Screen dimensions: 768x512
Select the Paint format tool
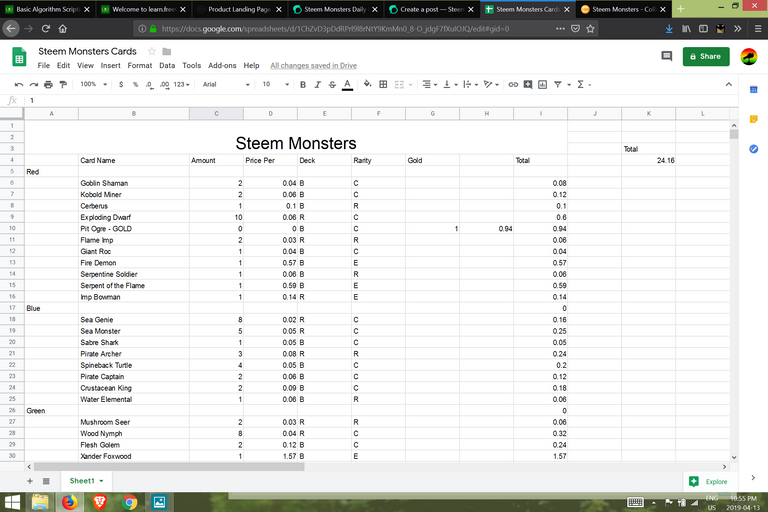[63, 85]
